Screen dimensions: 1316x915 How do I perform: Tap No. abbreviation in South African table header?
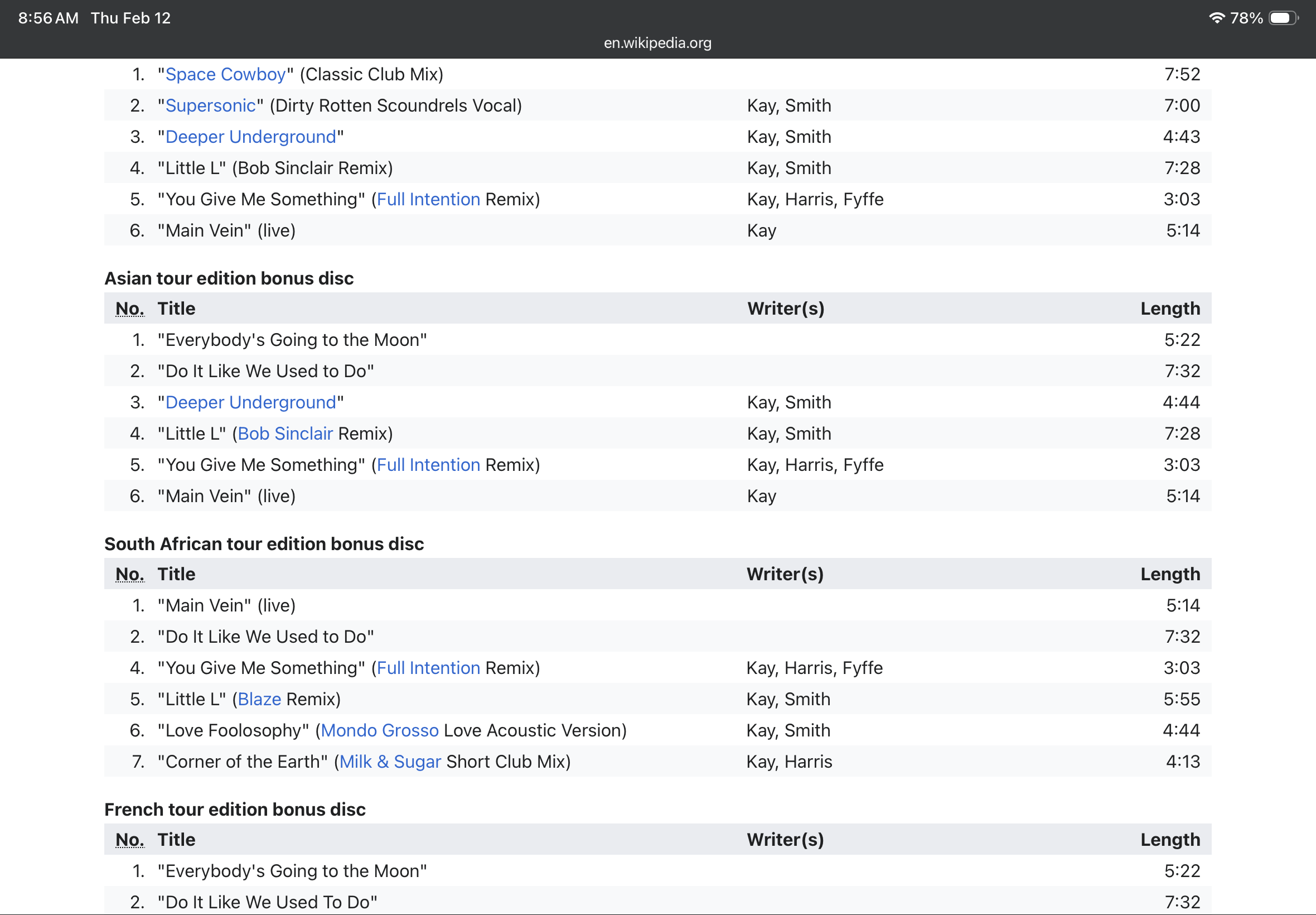[x=129, y=574]
